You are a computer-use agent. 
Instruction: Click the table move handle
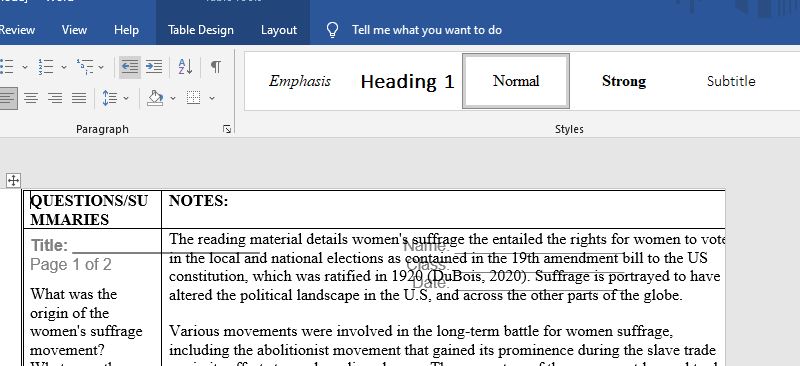point(13,180)
